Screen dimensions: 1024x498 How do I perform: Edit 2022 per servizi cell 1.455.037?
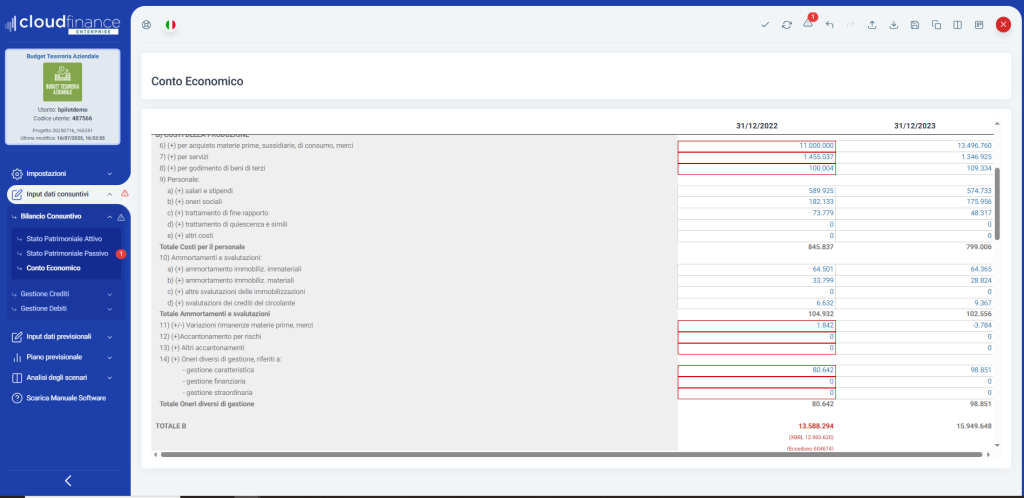click(756, 157)
